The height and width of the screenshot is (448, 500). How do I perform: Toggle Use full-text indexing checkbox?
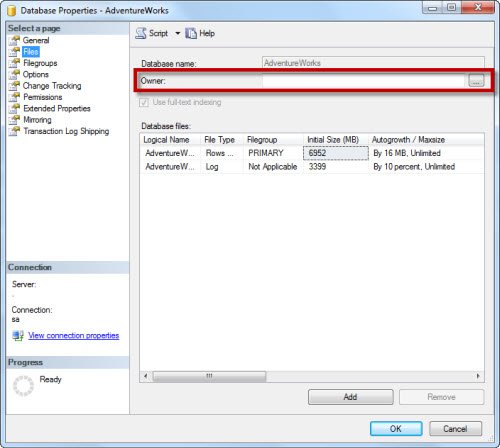[144, 102]
